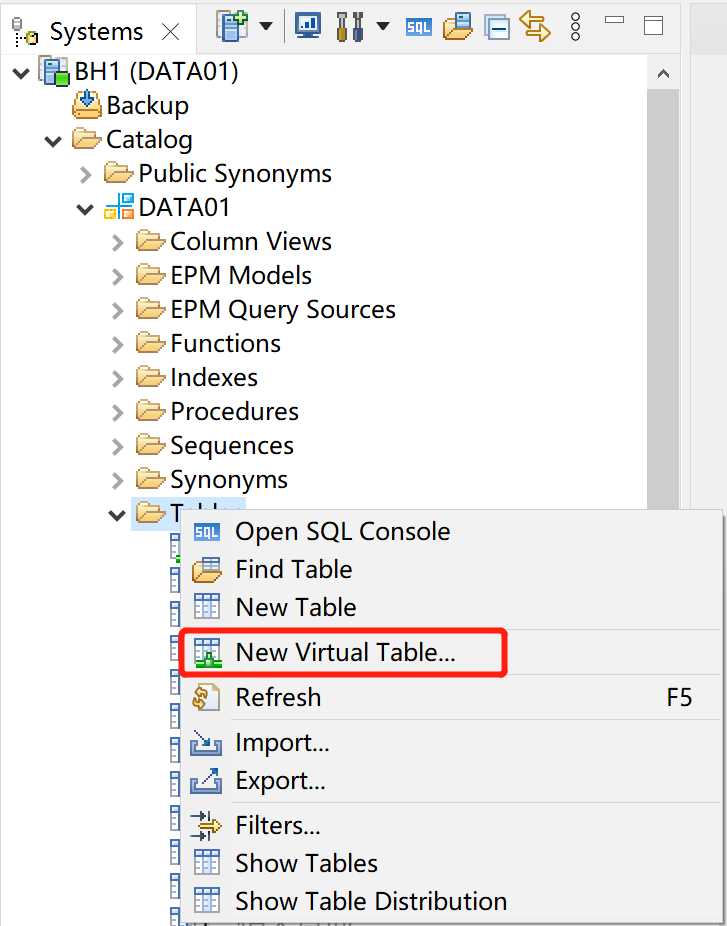
Task: Open dropdown arrow beside Add System icon
Action: pos(266,25)
